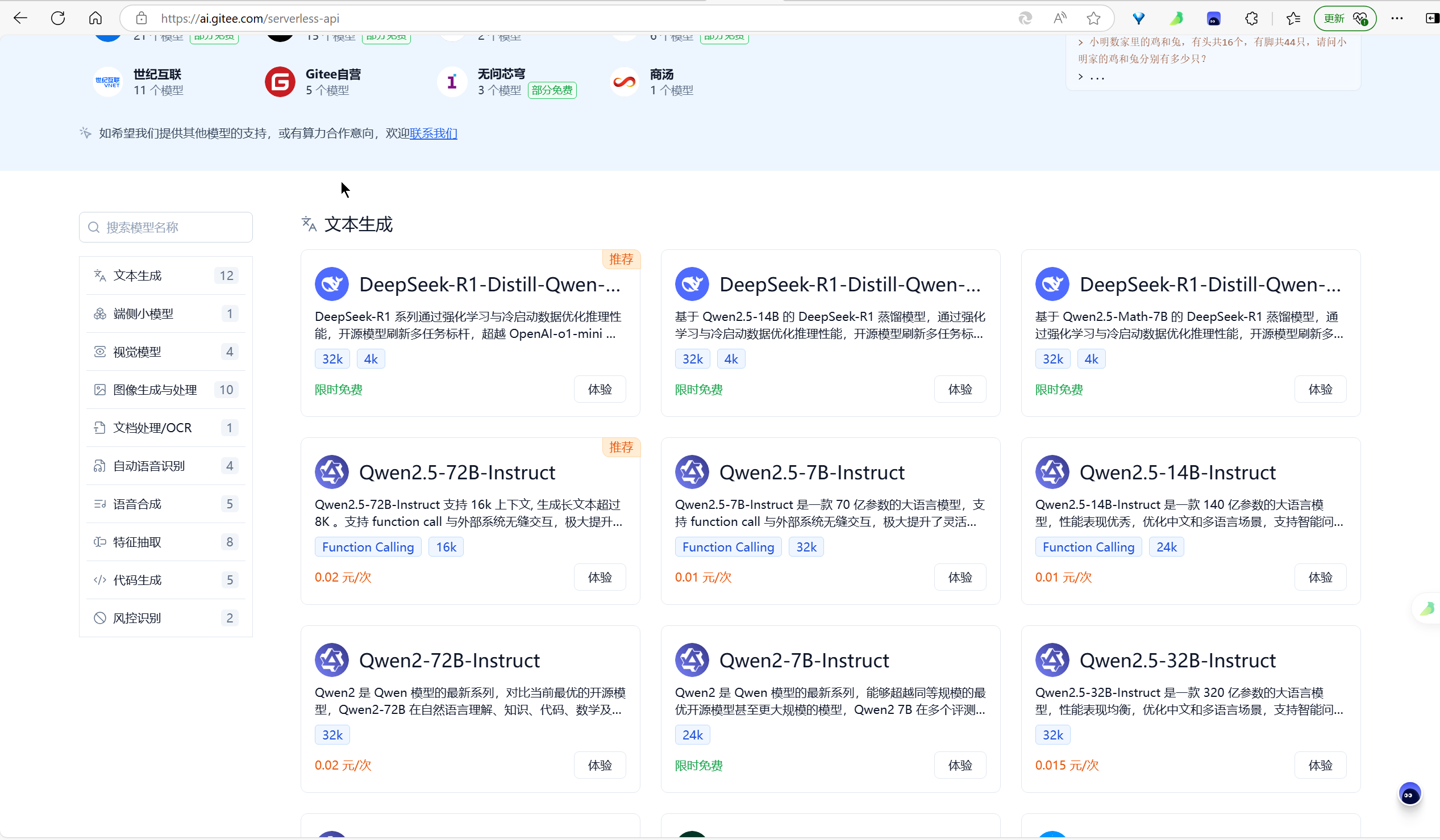
Task: Select 代码生成 category in sidebar
Action: [137, 580]
